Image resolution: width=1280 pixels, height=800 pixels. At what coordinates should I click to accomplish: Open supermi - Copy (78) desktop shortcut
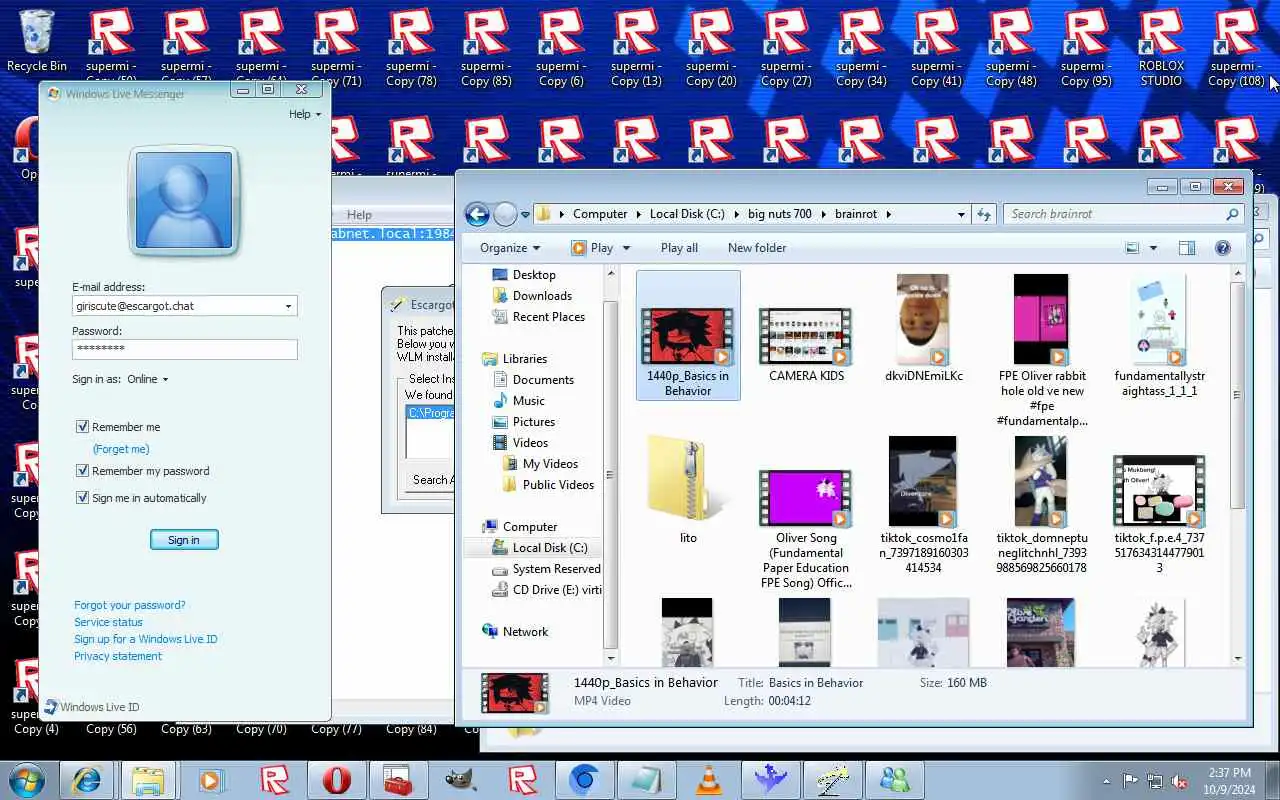point(411,46)
